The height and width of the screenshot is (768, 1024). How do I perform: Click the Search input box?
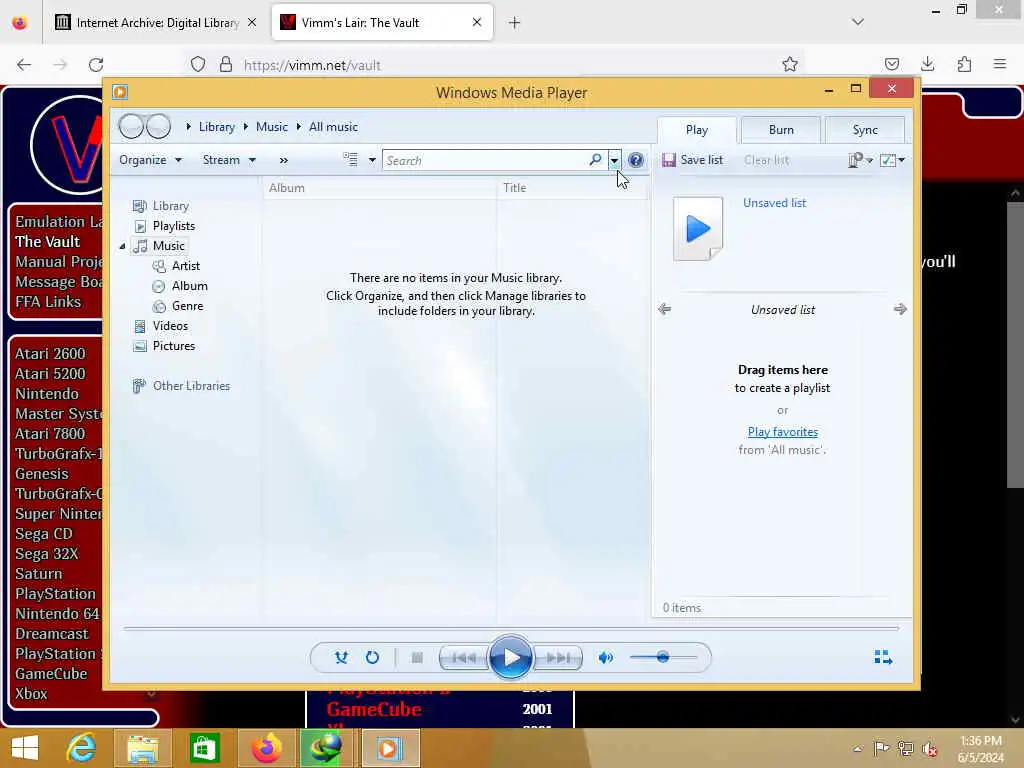pos(487,160)
